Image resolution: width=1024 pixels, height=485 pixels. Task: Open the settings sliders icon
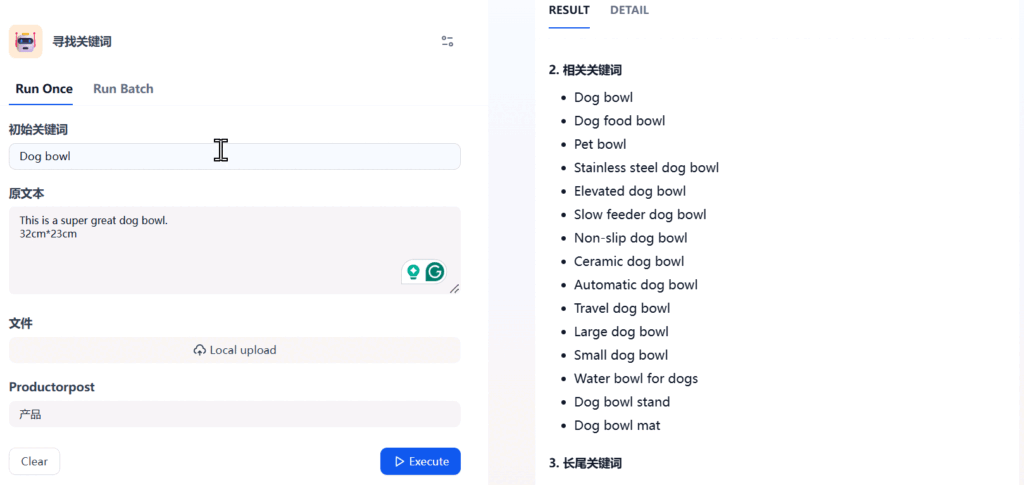(447, 41)
